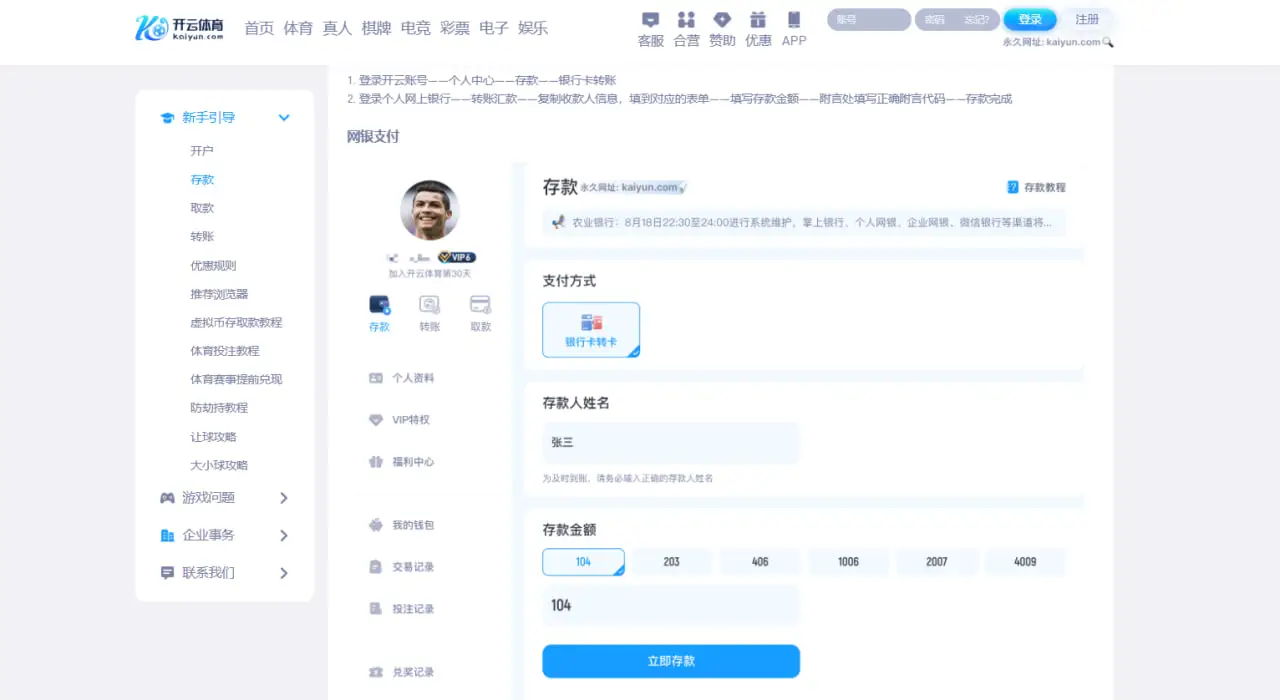Select the 取款 withdrawal icon in profile panel
Screen dimensions: 1280x700
(479, 311)
